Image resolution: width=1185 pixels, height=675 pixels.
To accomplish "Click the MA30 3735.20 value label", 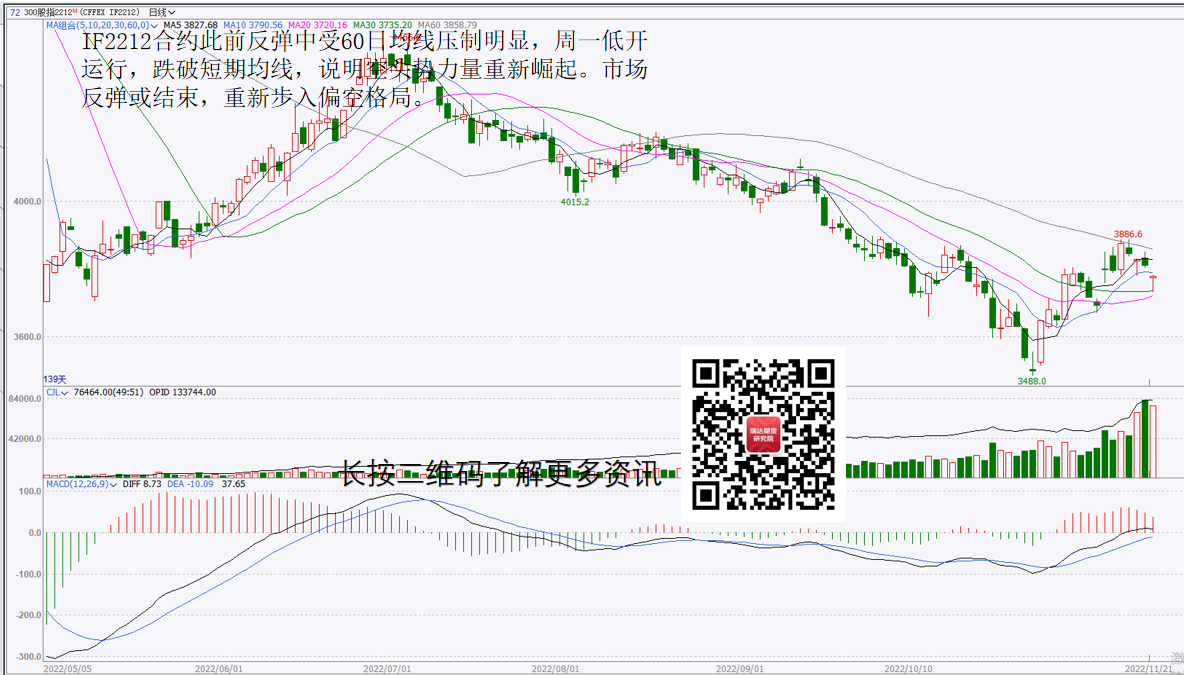I will click(x=382, y=25).
